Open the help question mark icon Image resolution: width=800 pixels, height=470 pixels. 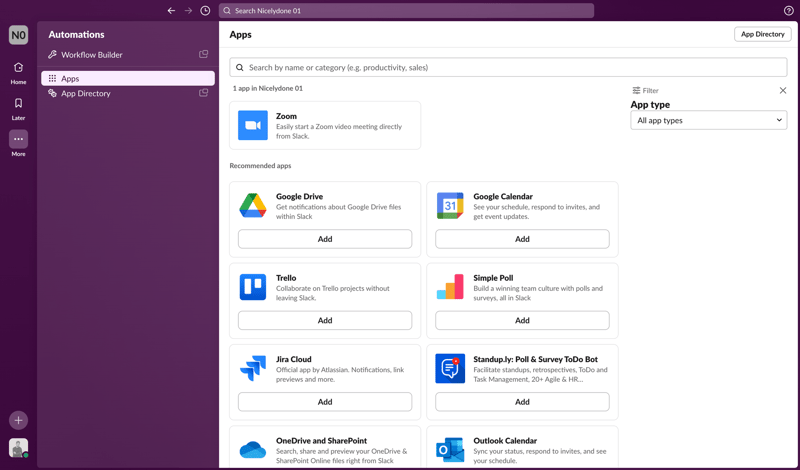click(788, 11)
